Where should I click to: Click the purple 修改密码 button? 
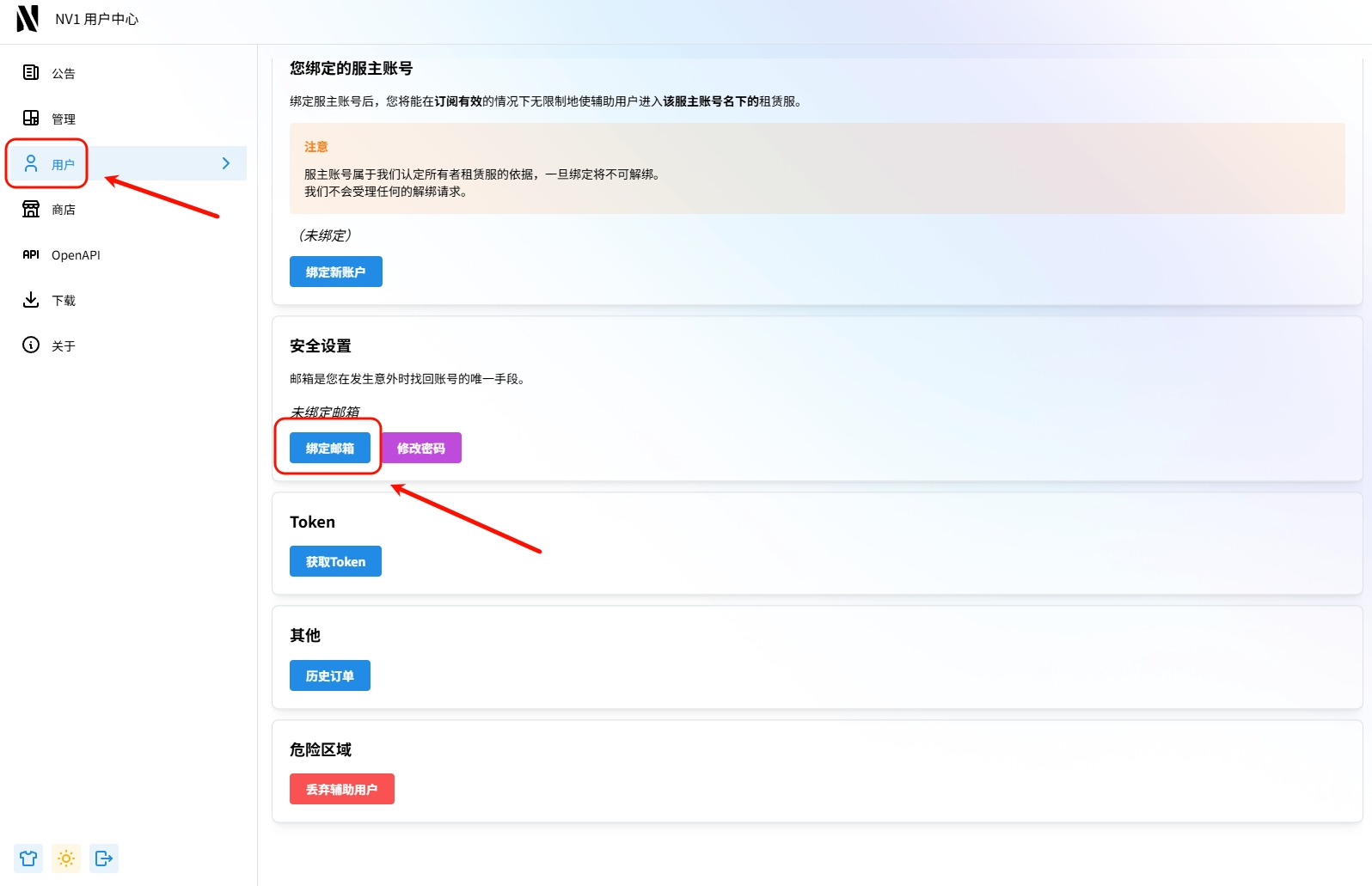[421, 448]
